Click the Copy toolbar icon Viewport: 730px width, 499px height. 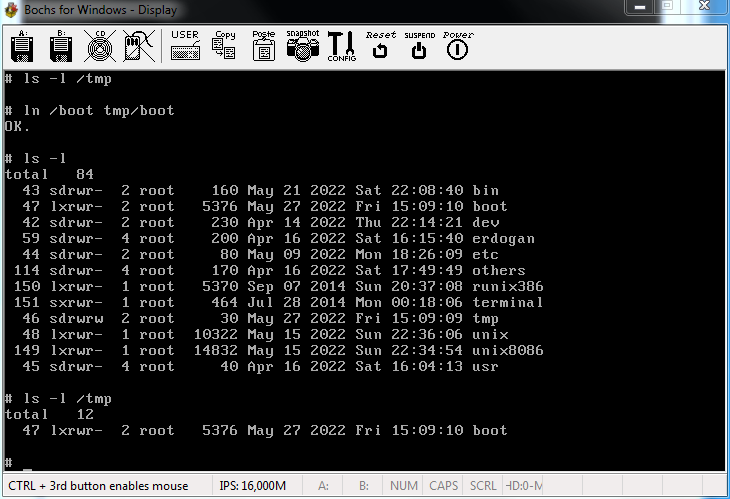(225, 46)
